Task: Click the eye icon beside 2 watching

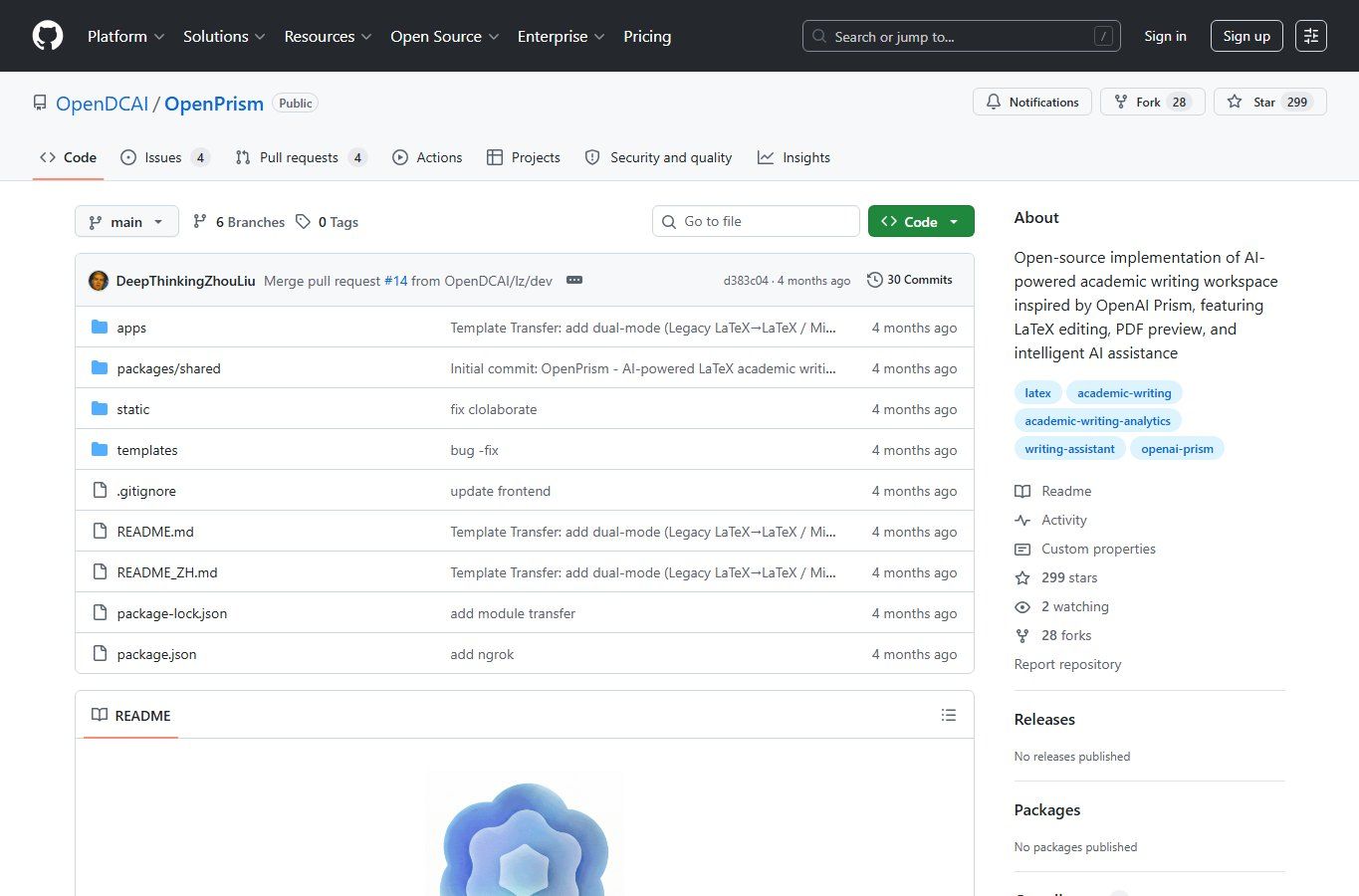Action: [1022, 606]
